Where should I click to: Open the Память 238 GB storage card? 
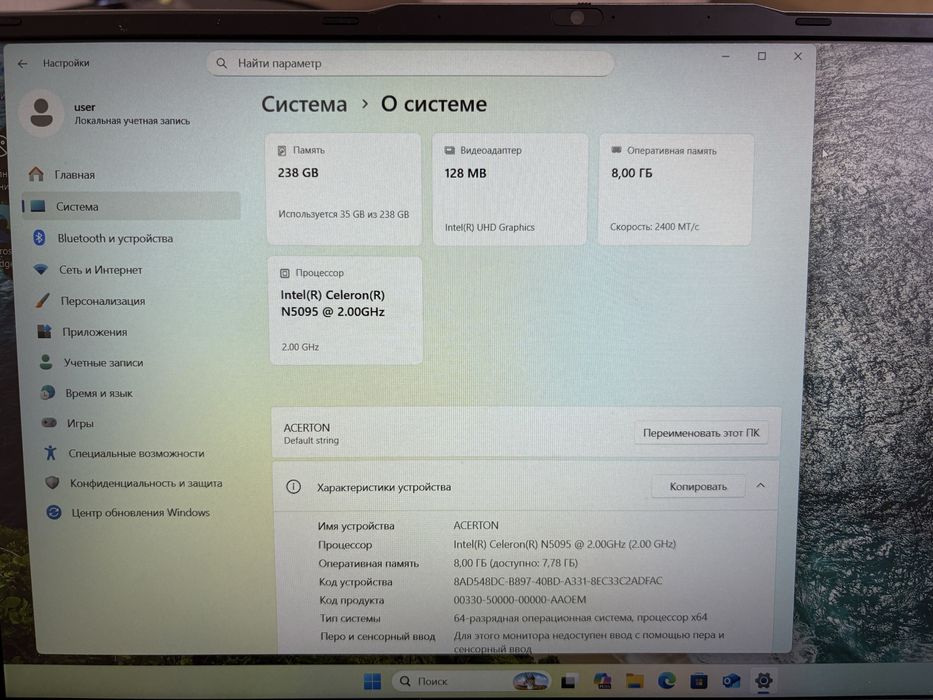[x=343, y=189]
